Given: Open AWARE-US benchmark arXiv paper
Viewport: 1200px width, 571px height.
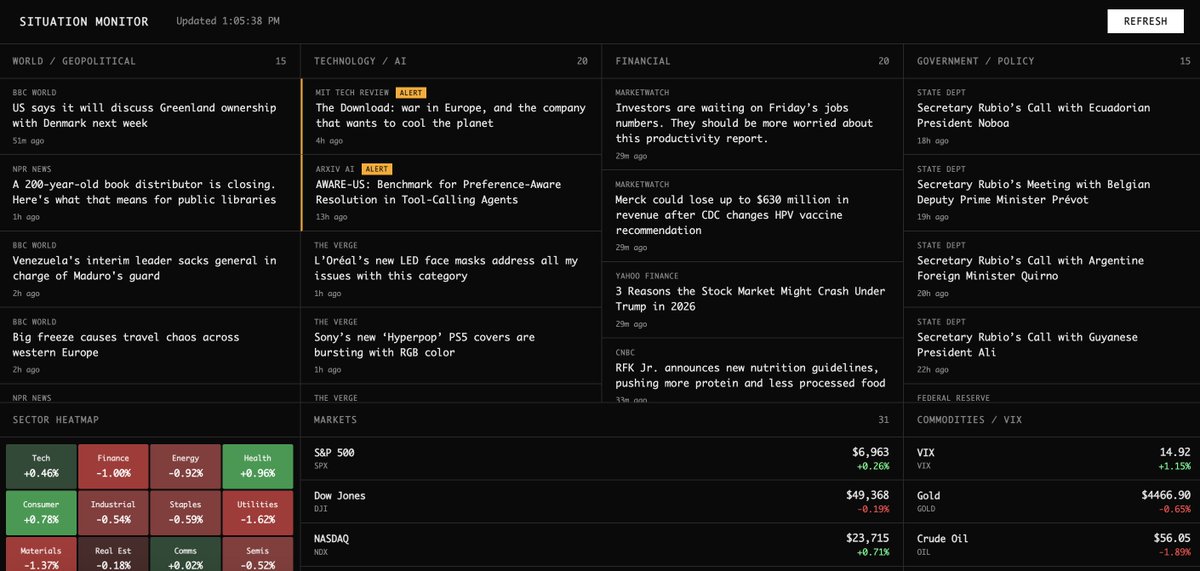Looking at the screenshot, I should tap(438, 192).
